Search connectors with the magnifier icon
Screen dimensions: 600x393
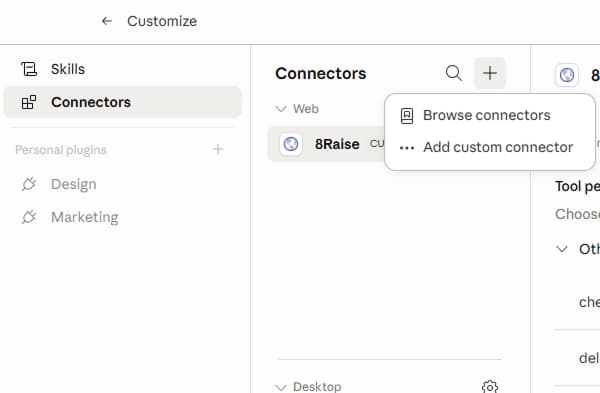coord(454,73)
